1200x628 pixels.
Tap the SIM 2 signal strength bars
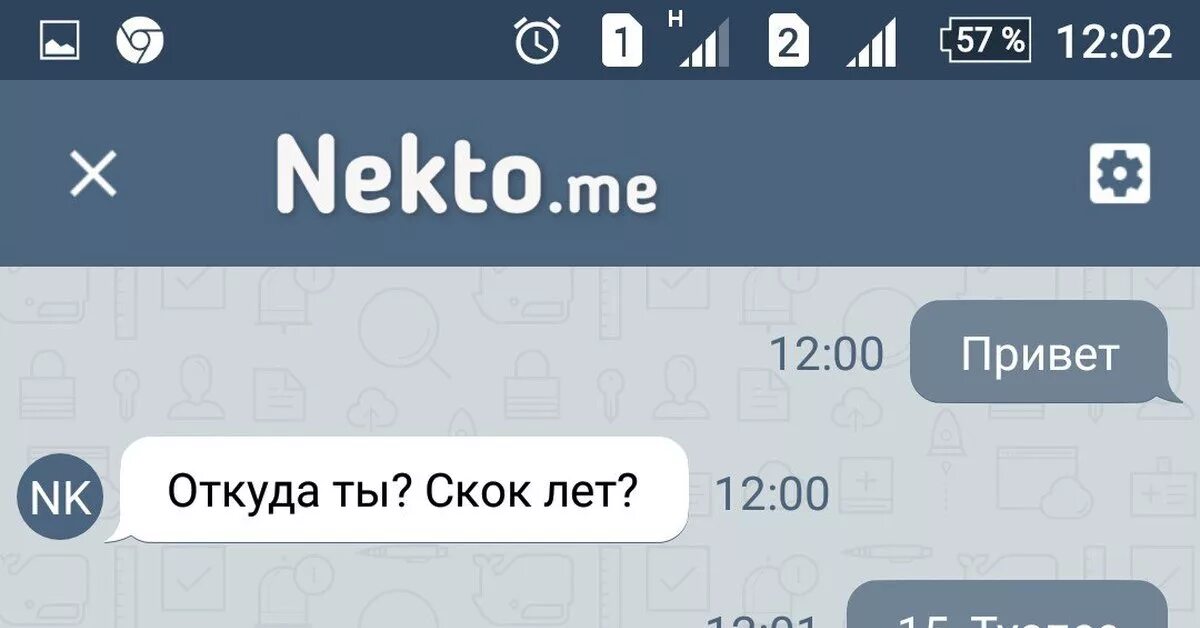[x=871, y=43]
